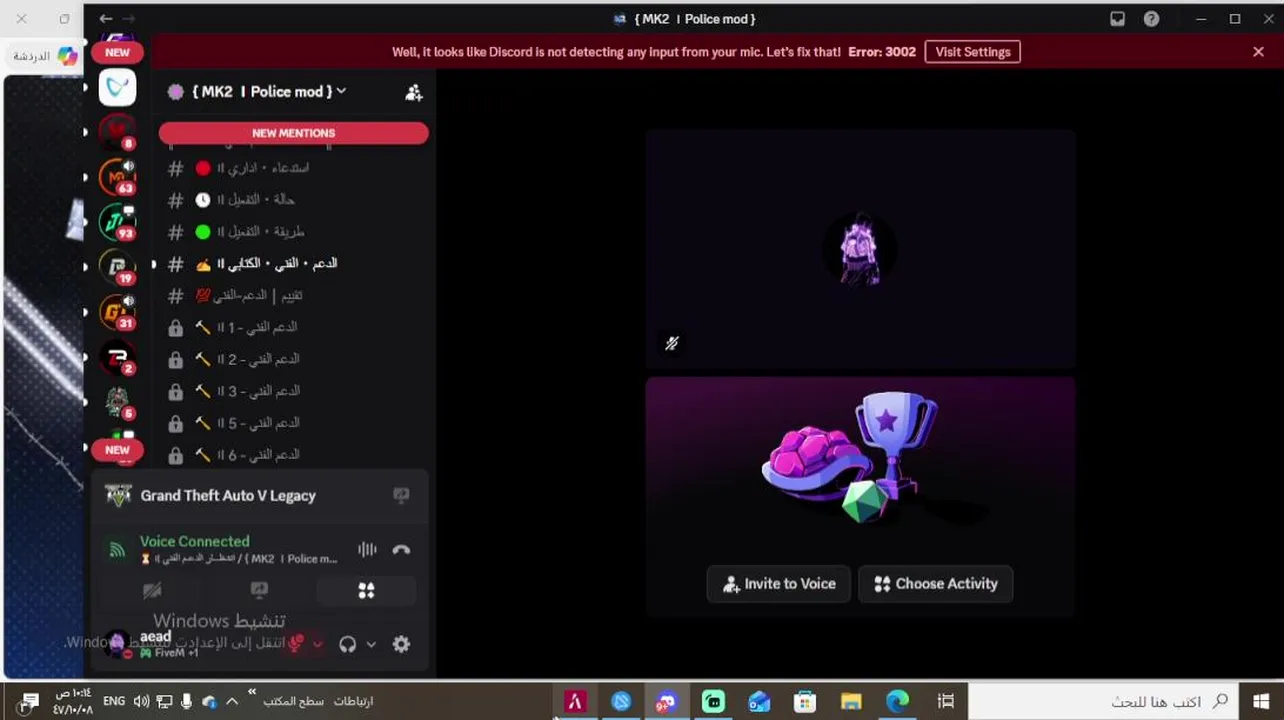1284x720 pixels.
Task: Stream Grand Theft Auto V with screen icon
Action: pyautogui.click(x=401, y=495)
